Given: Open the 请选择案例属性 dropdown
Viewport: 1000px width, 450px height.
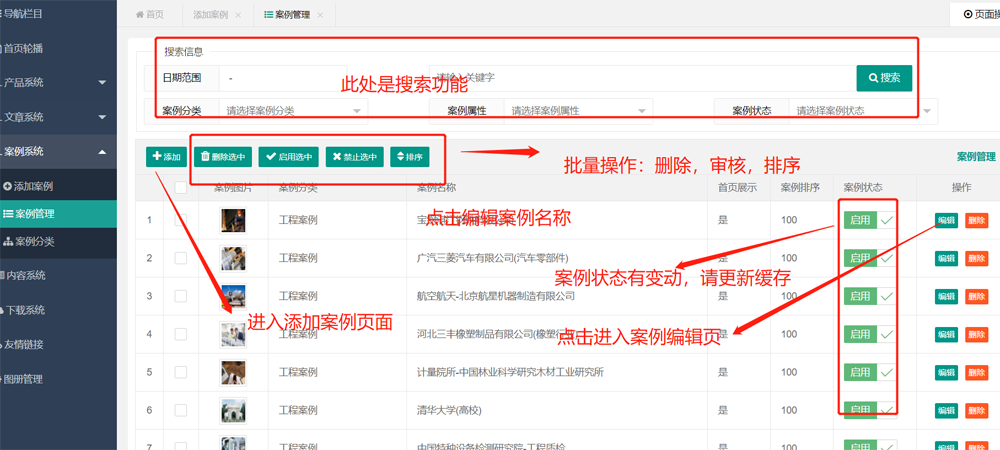Looking at the screenshot, I should (578, 111).
